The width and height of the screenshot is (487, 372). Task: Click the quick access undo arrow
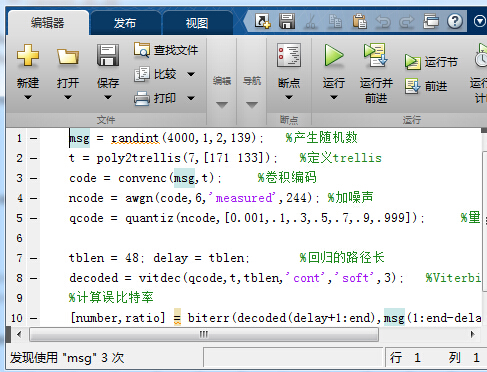pos(383,22)
